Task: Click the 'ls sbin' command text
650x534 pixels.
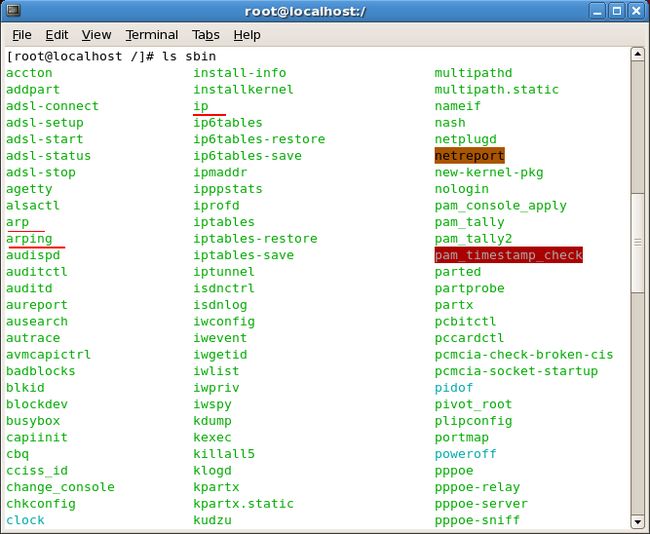Action: 189,56
